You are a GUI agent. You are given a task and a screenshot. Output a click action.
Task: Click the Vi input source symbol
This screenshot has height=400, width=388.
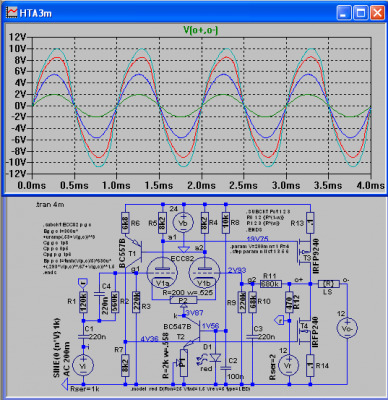coord(83,365)
